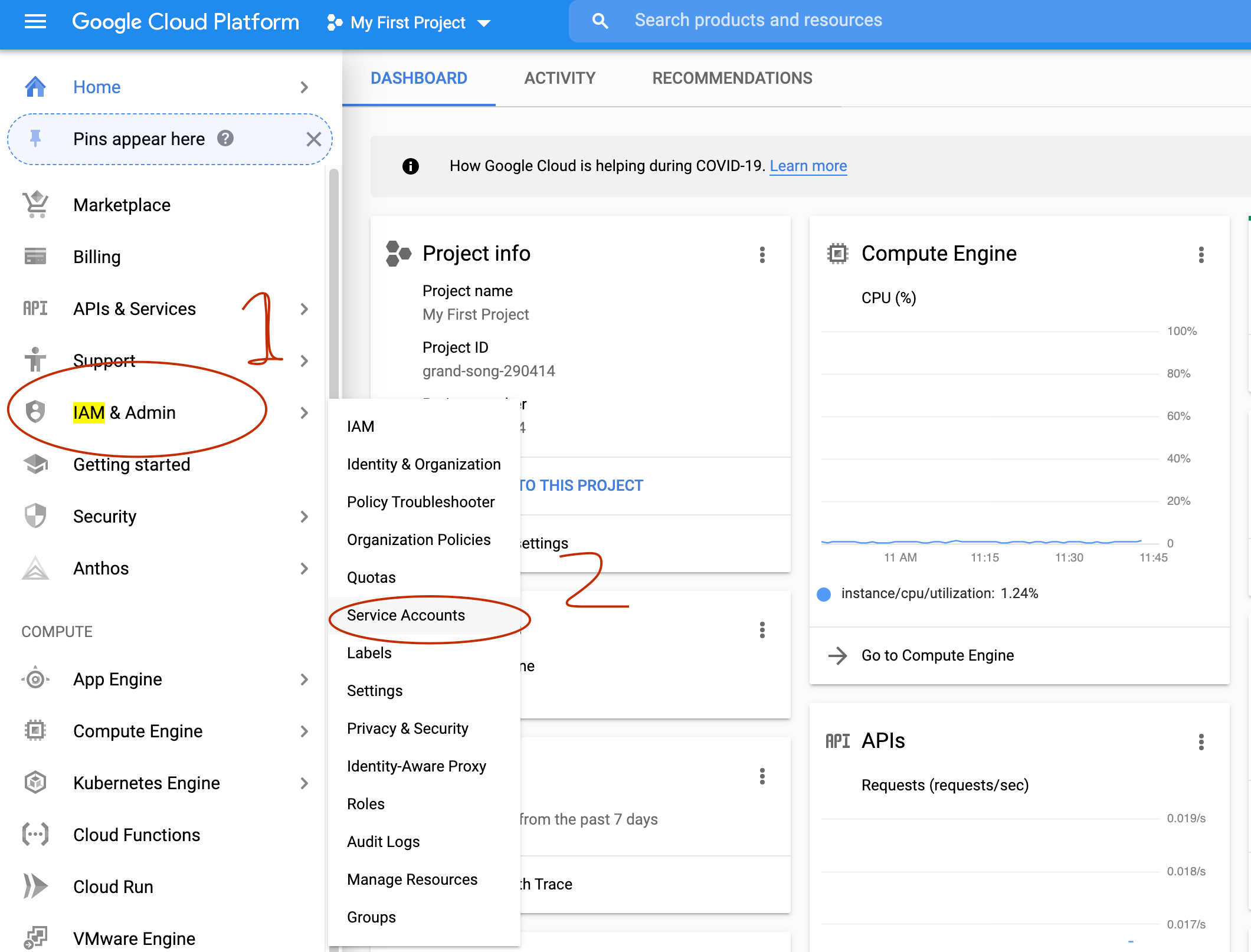Open APIs card three-dot menu
1251x952 pixels.
tap(1201, 741)
